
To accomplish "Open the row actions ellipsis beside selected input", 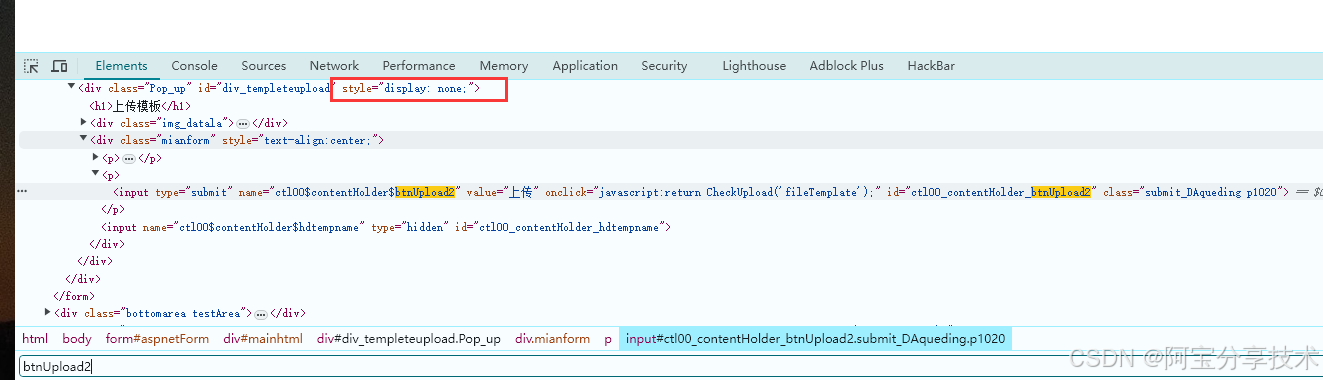I will coord(22,191).
